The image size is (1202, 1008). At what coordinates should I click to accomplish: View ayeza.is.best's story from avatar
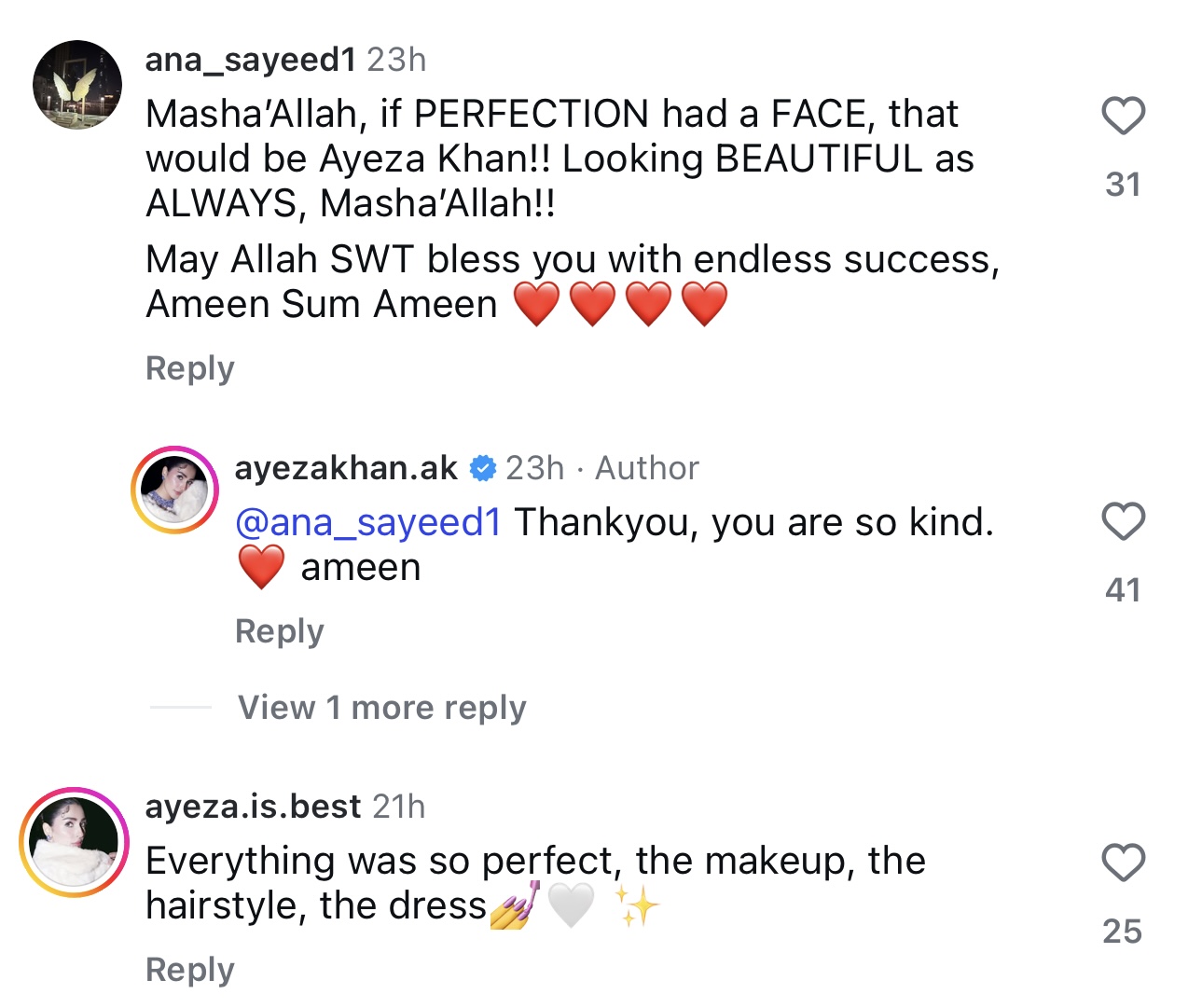74,842
